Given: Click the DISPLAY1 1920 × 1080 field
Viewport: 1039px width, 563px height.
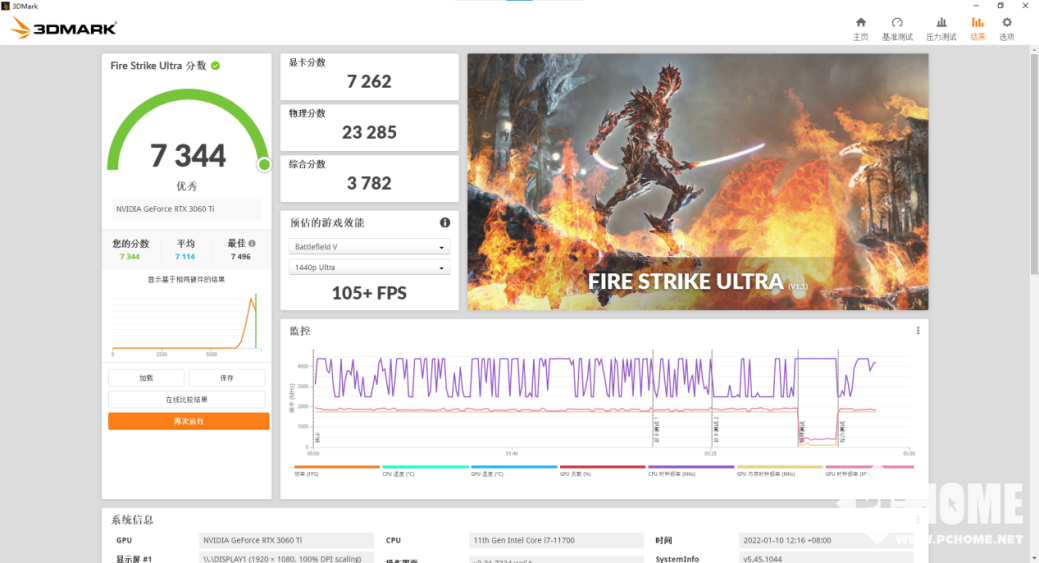Looking at the screenshot, I should tap(286, 558).
